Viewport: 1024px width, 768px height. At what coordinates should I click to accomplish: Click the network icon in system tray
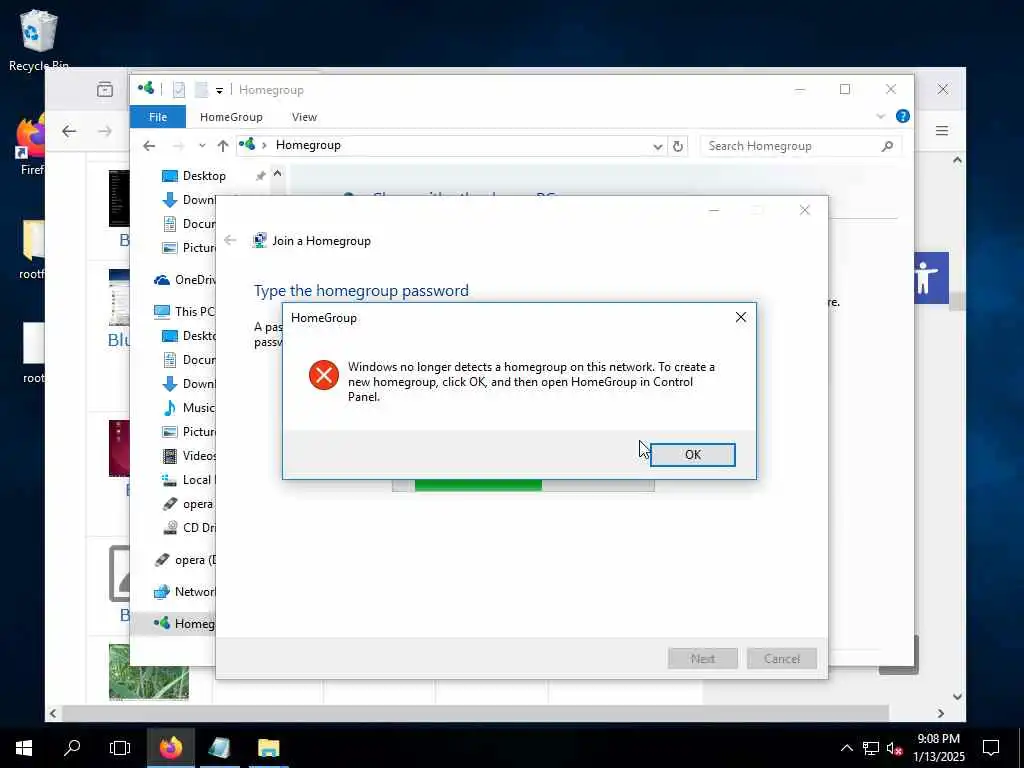click(871, 748)
